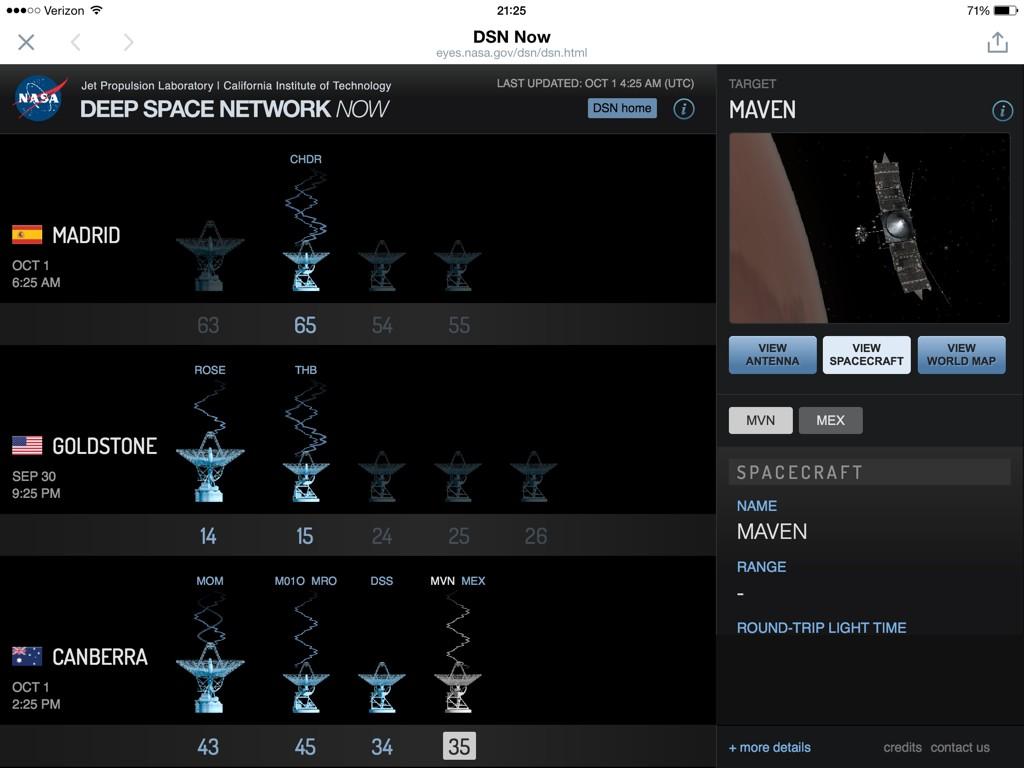
Task: Select Madrid antenna dish 63
Action: click(x=210, y=256)
